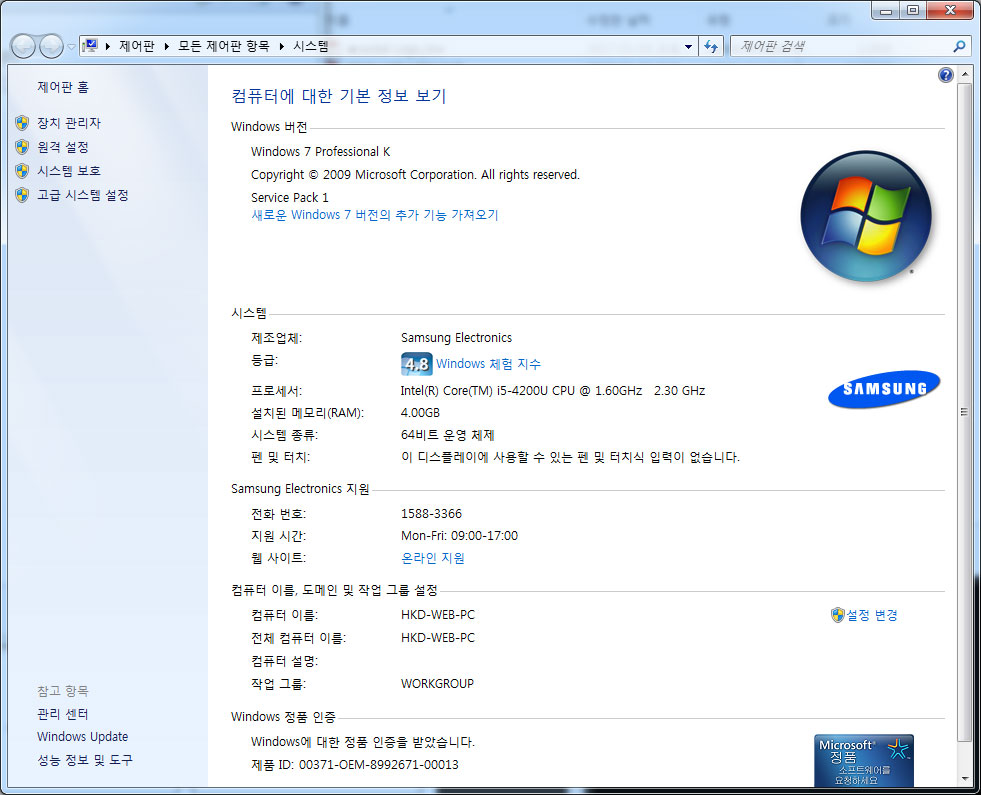This screenshot has width=981, height=795.
Task: Select the 모든 제어판 항목 breadcrumb
Action: coord(223,46)
